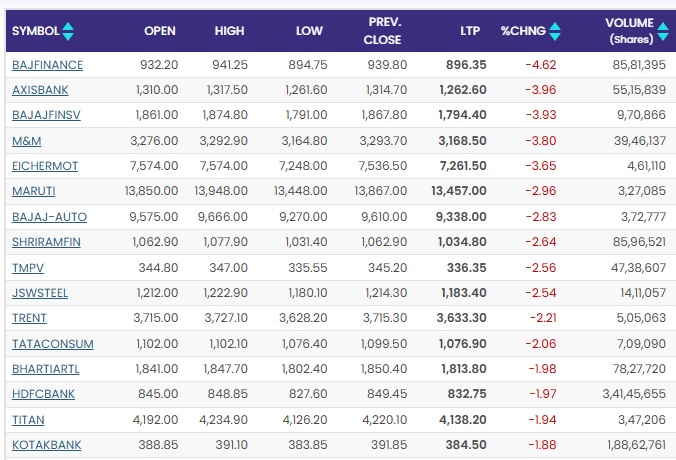
Task: Sort by %CHNG arrow icon
Action: 555,31
